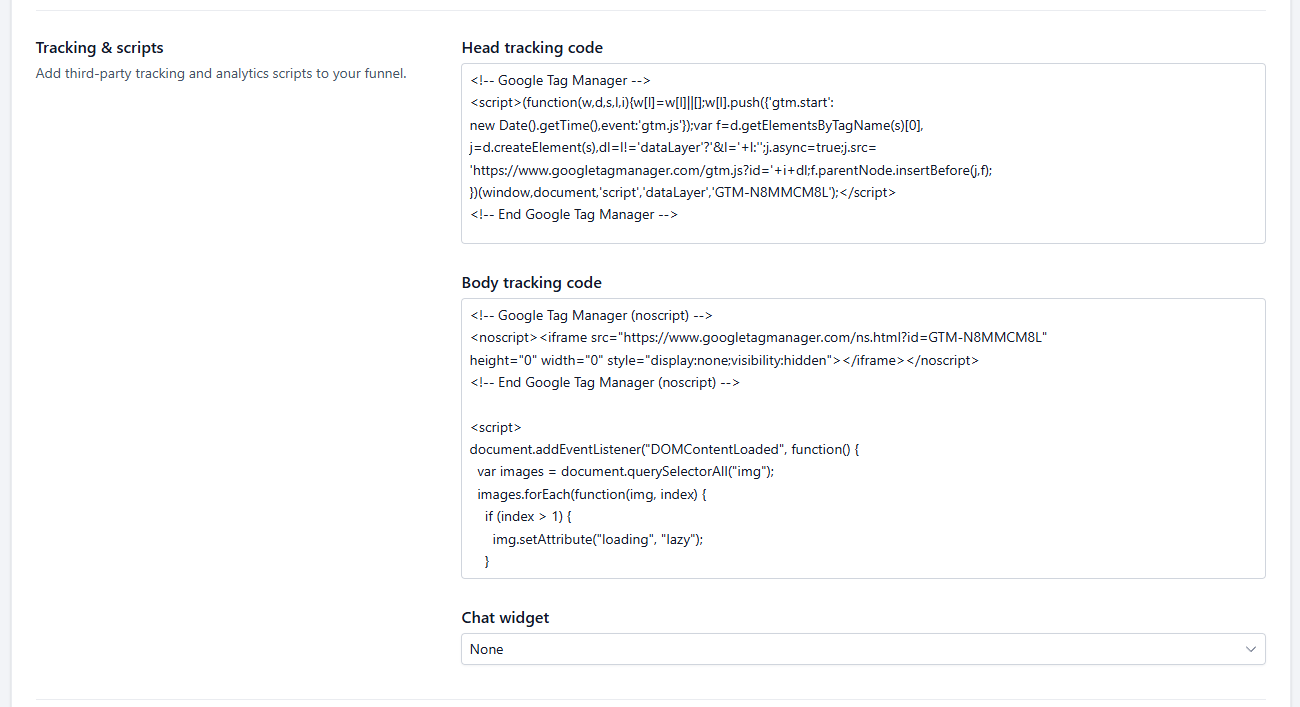Click the "var images = document.querySelectorAll" line
This screenshot has width=1300, height=707.
tap(626, 471)
